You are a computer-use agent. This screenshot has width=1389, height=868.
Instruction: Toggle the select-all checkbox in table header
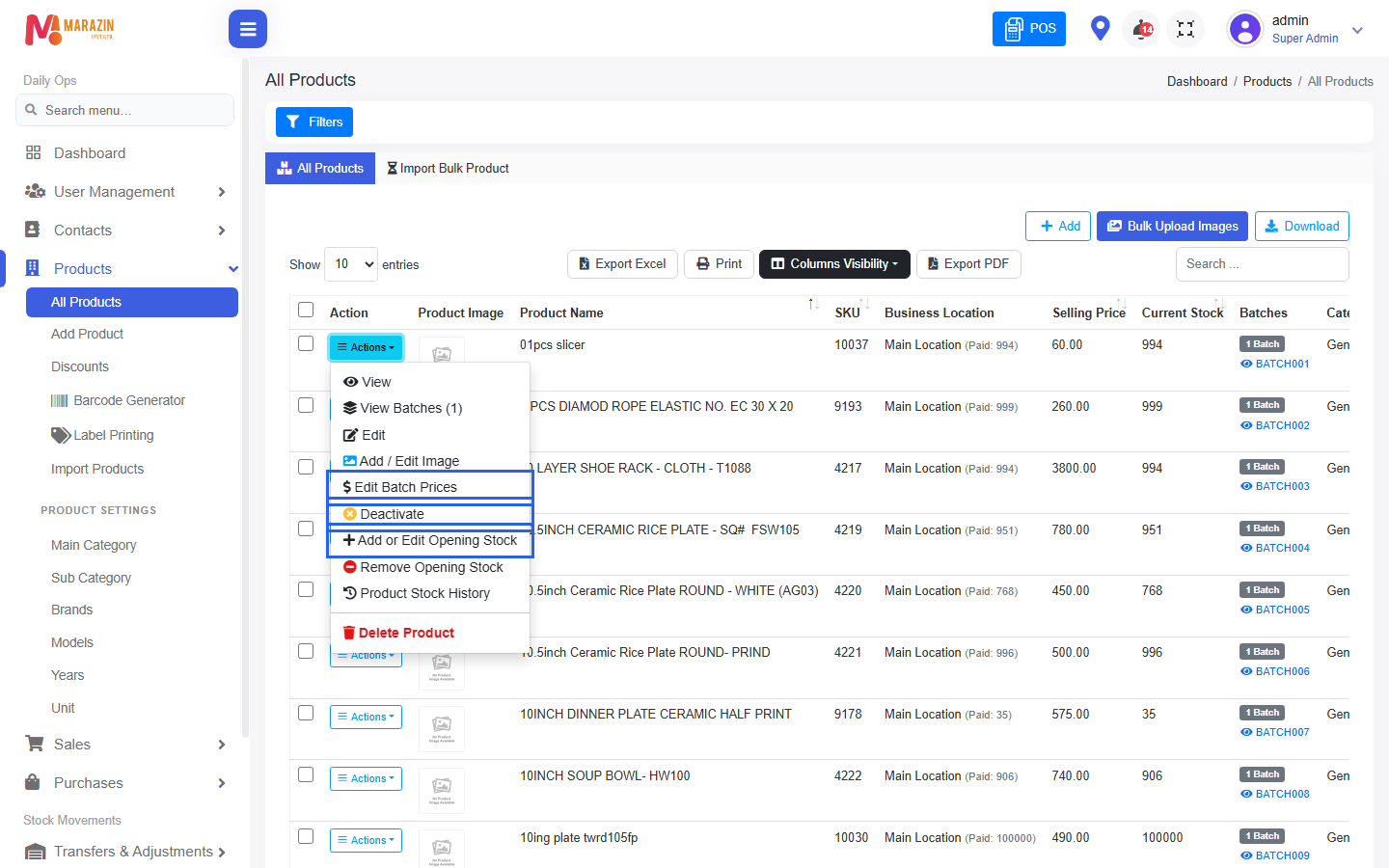tap(306, 310)
